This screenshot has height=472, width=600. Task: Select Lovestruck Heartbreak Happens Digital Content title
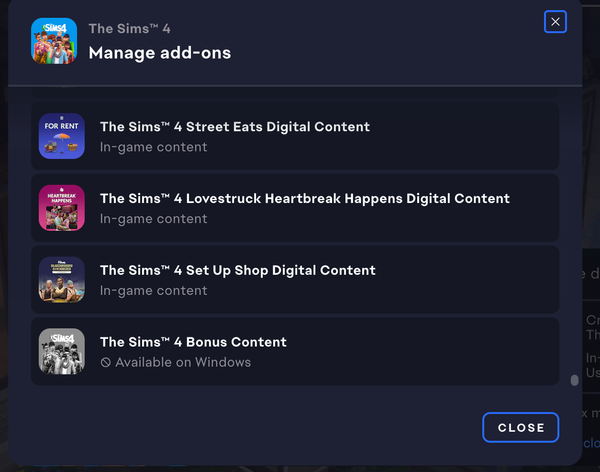click(x=304, y=199)
